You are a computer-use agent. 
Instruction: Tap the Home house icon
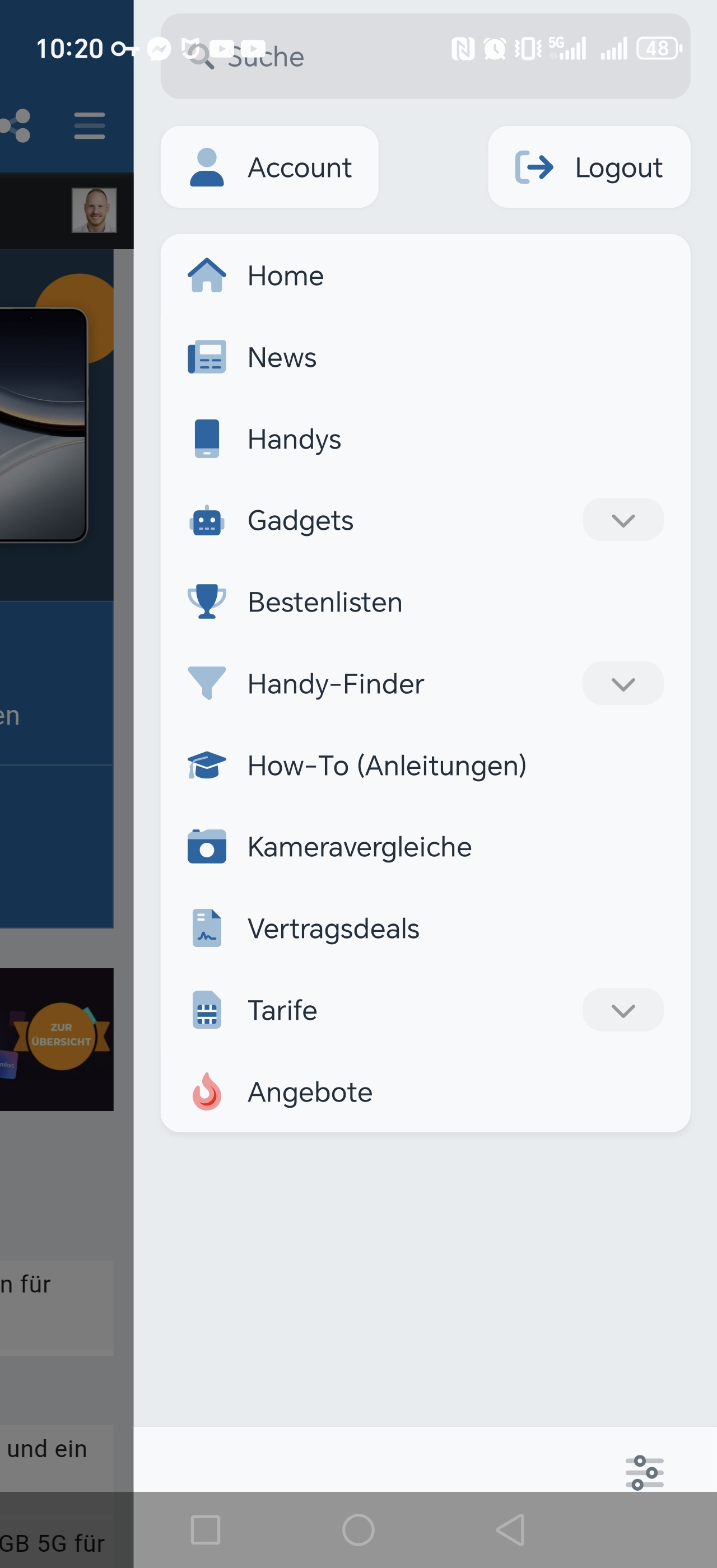[206, 276]
